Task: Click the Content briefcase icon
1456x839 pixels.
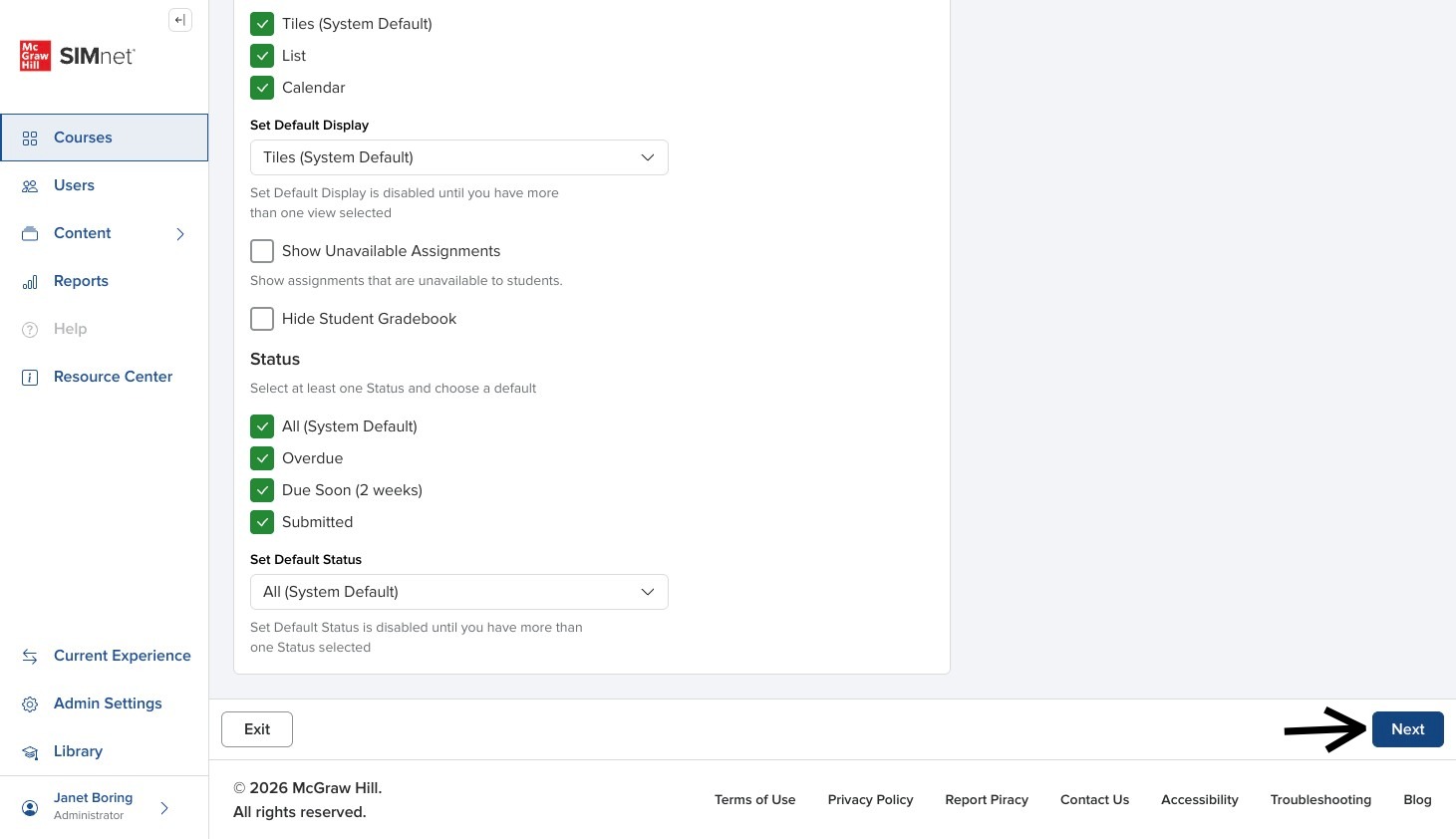Action: pyautogui.click(x=30, y=234)
